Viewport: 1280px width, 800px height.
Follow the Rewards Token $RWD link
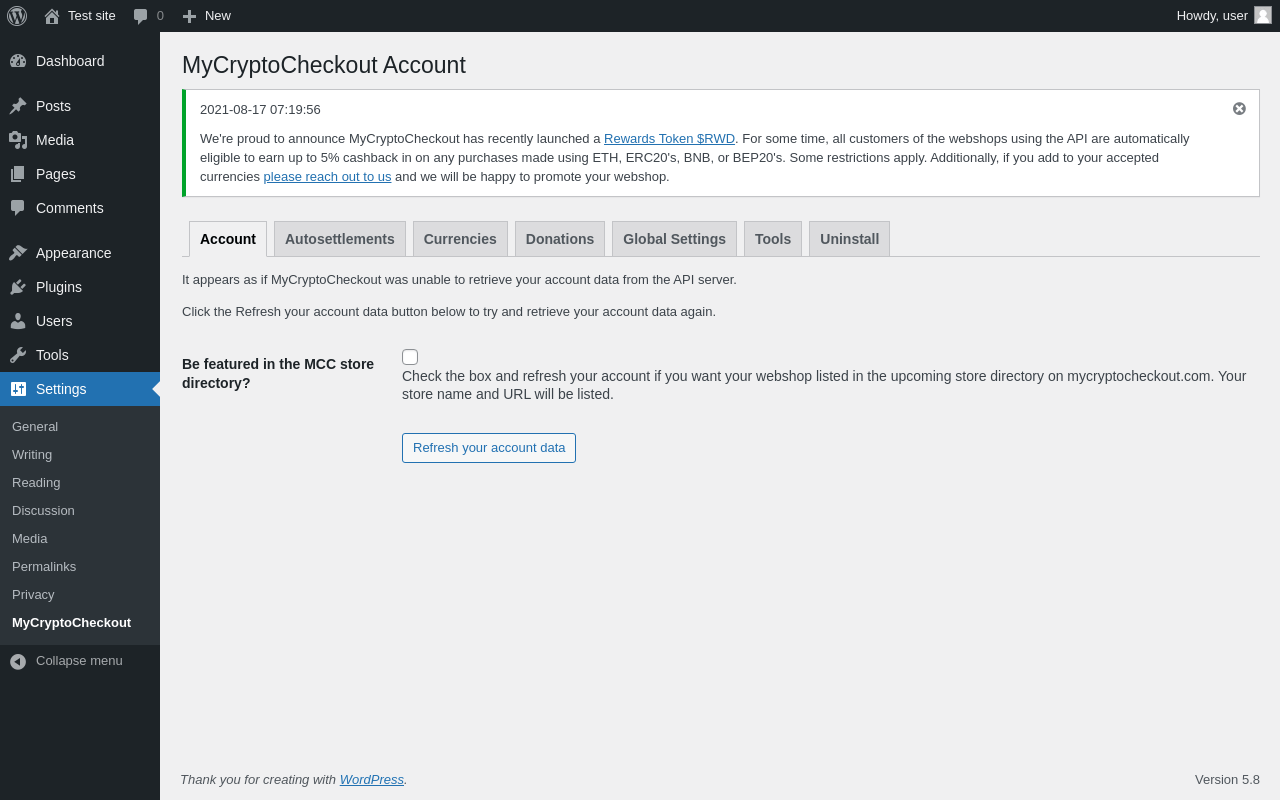[669, 139]
